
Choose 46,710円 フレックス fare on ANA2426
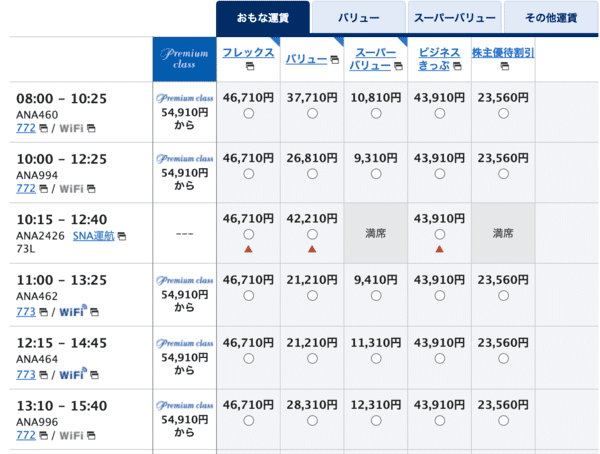[x=249, y=234]
